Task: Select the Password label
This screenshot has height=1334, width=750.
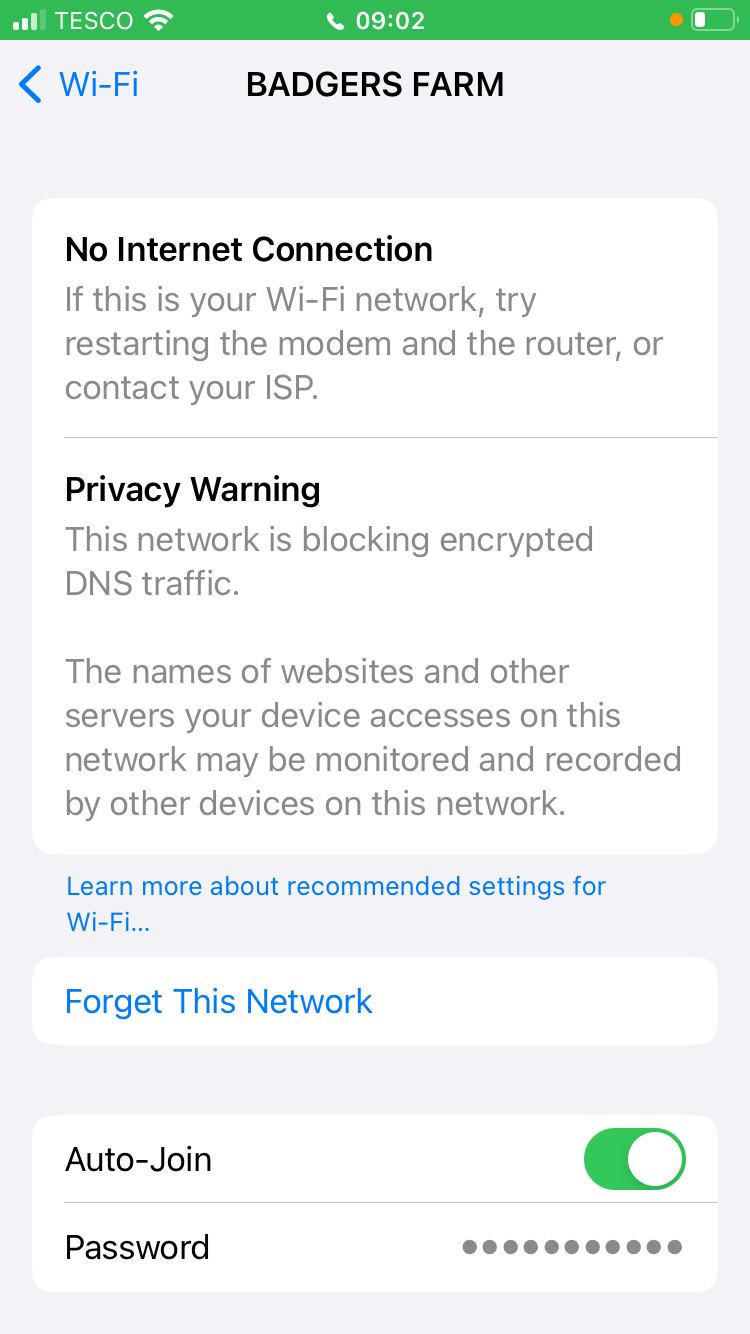Action: tap(137, 1247)
